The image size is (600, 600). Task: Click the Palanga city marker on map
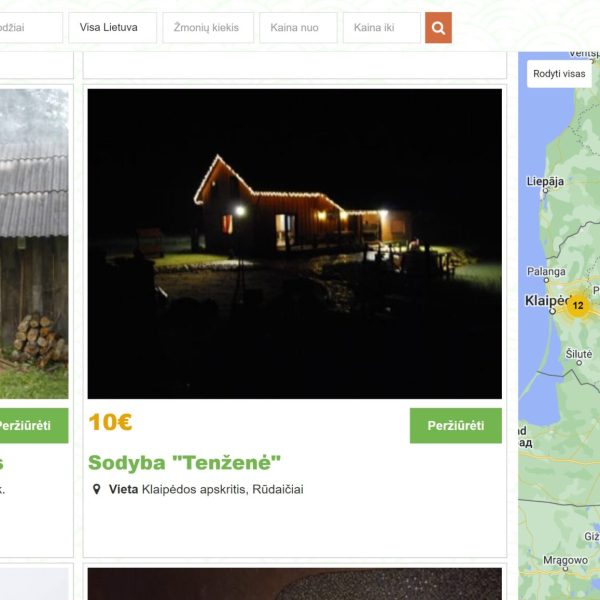point(546,280)
